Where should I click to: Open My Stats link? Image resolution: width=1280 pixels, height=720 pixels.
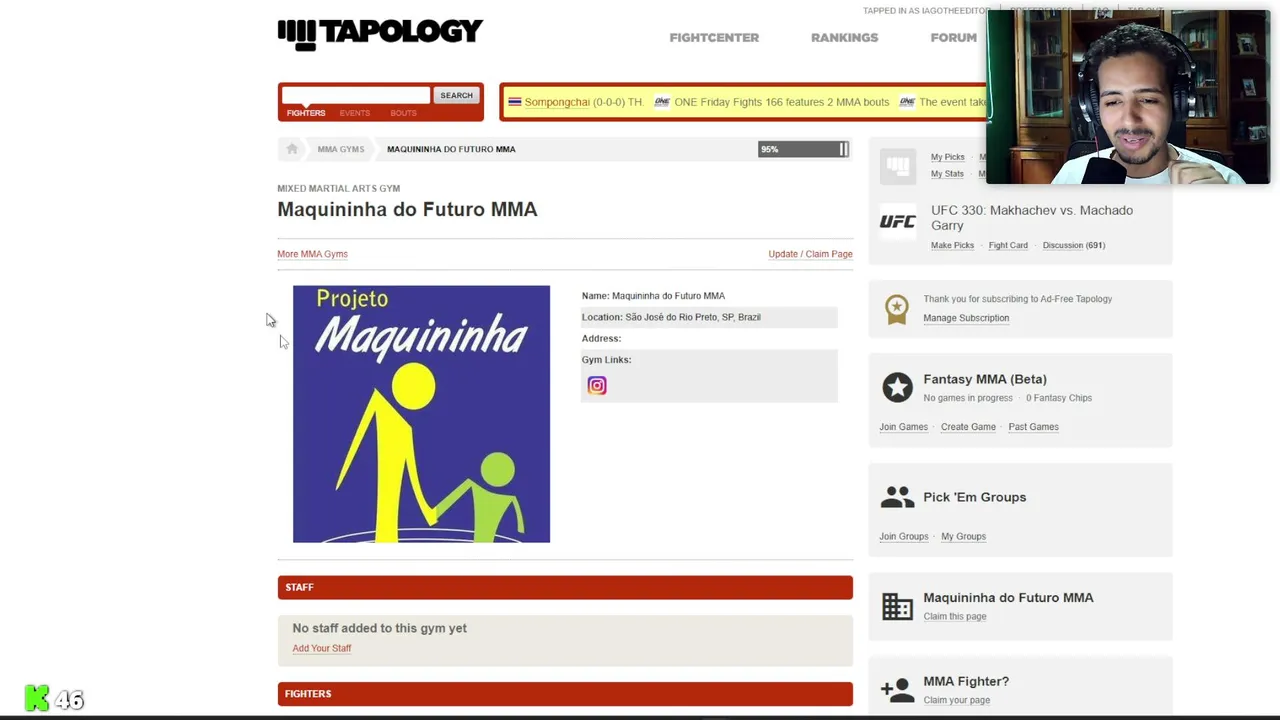[x=947, y=174]
